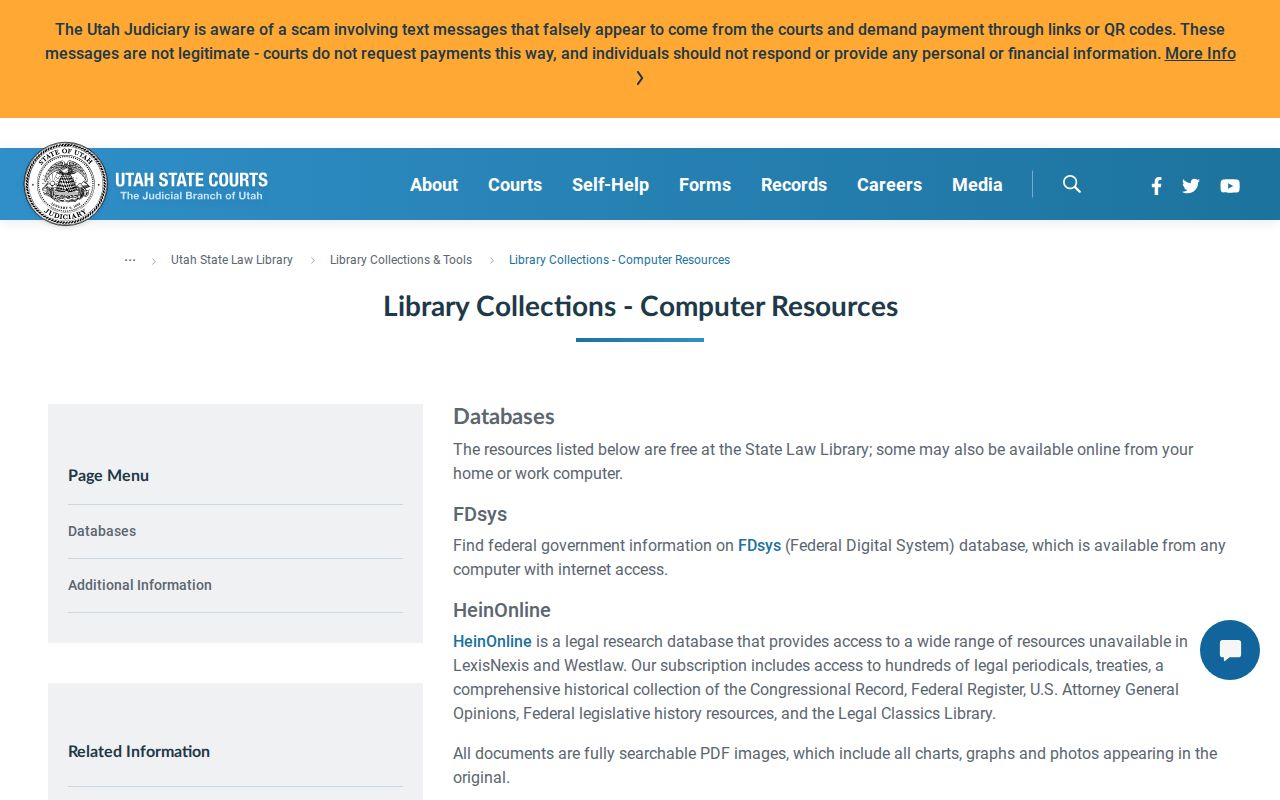Visit the Utah Courts Facebook page icon

pyautogui.click(x=1156, y=186)
